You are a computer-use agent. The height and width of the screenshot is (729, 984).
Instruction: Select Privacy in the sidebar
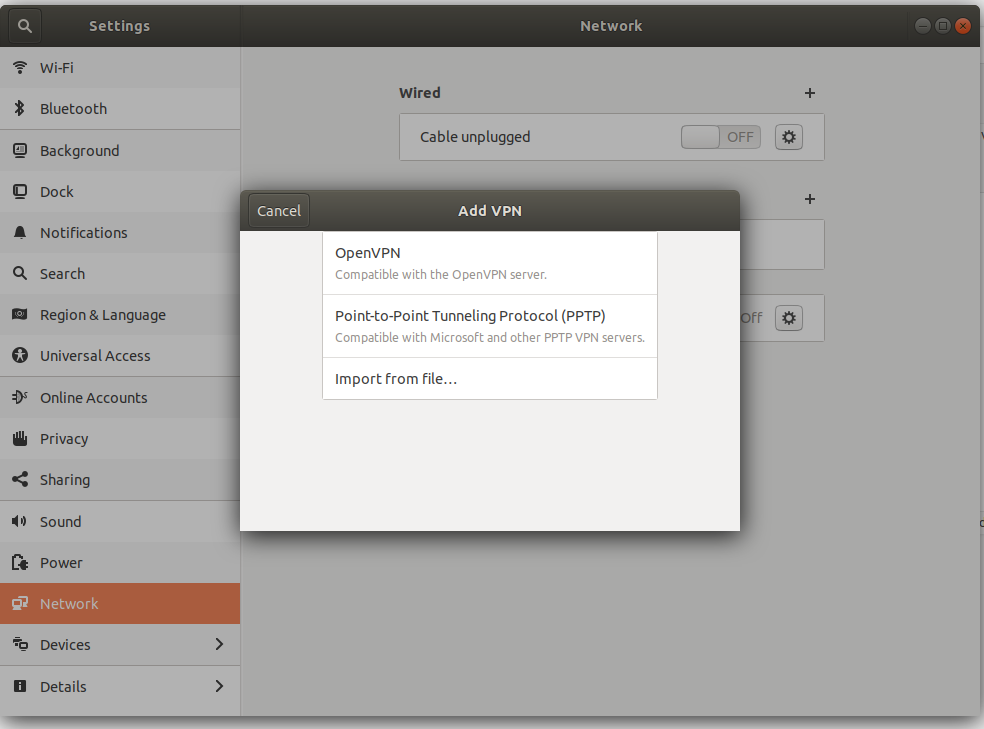point(120,439)
